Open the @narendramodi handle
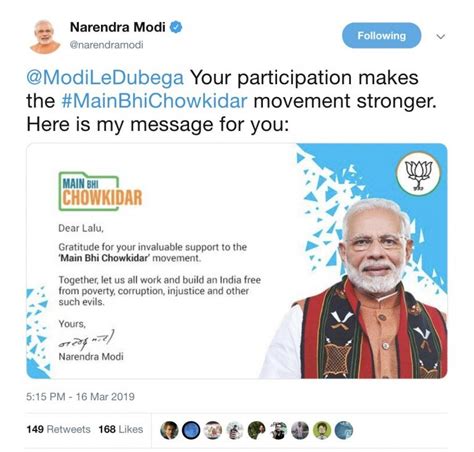 106,45
